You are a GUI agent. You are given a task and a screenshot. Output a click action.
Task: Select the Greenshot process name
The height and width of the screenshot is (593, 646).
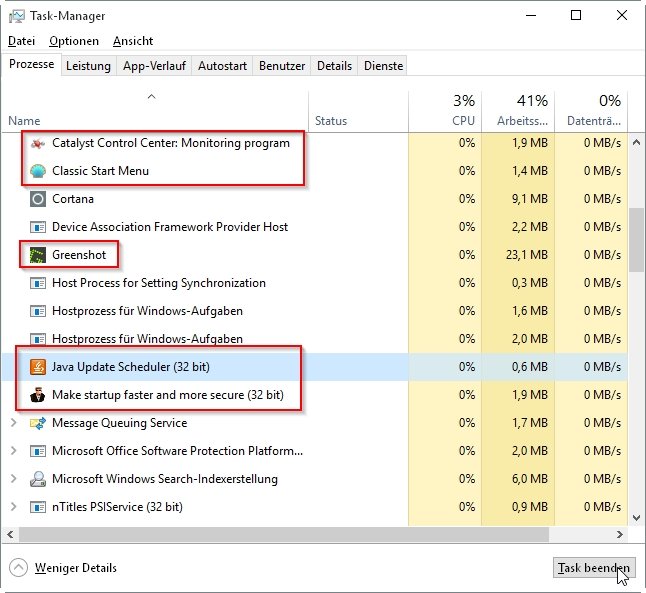79,255
